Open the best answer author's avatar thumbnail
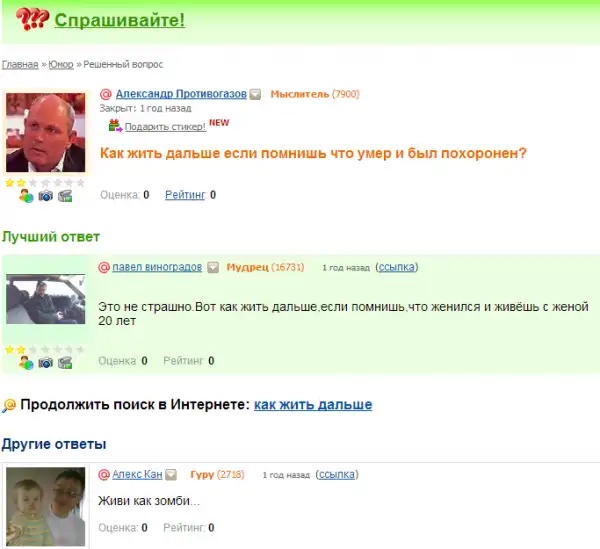600x549 pixels. 46,299
